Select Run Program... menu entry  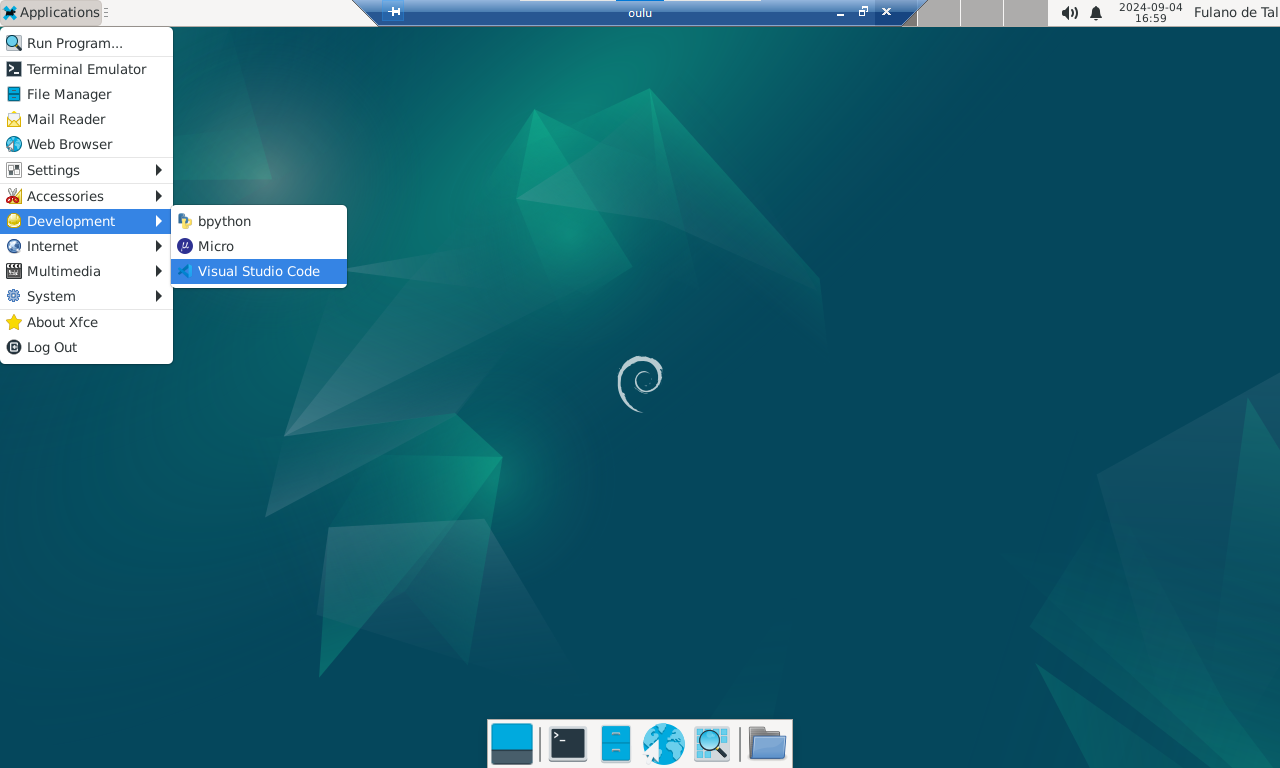pyautogui.click(x=74, y=43)
